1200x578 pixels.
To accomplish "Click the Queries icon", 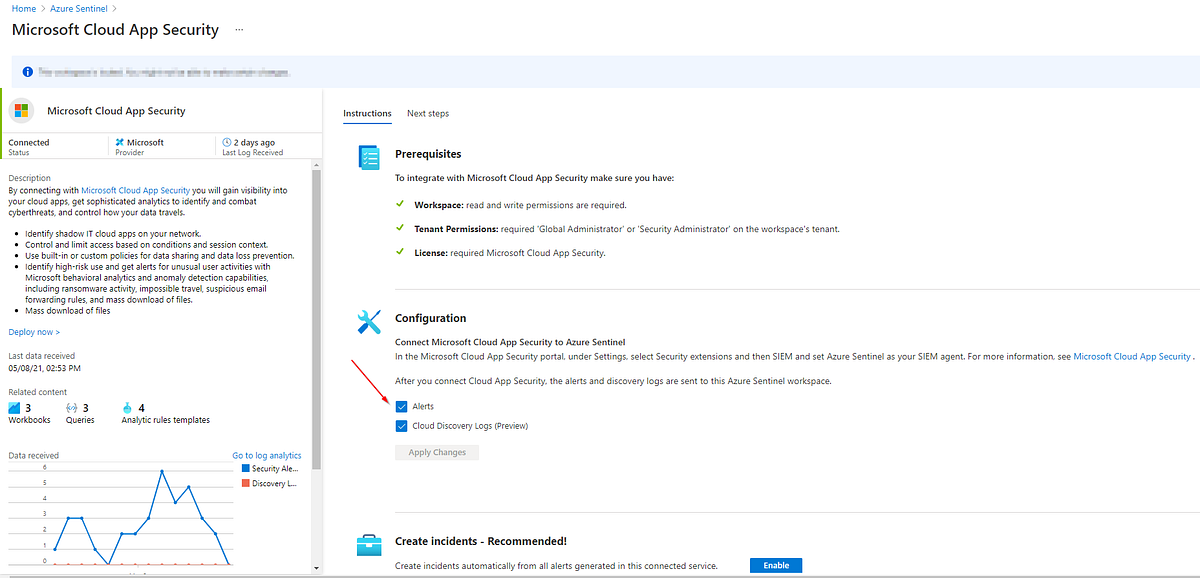I will click(72, 408).
